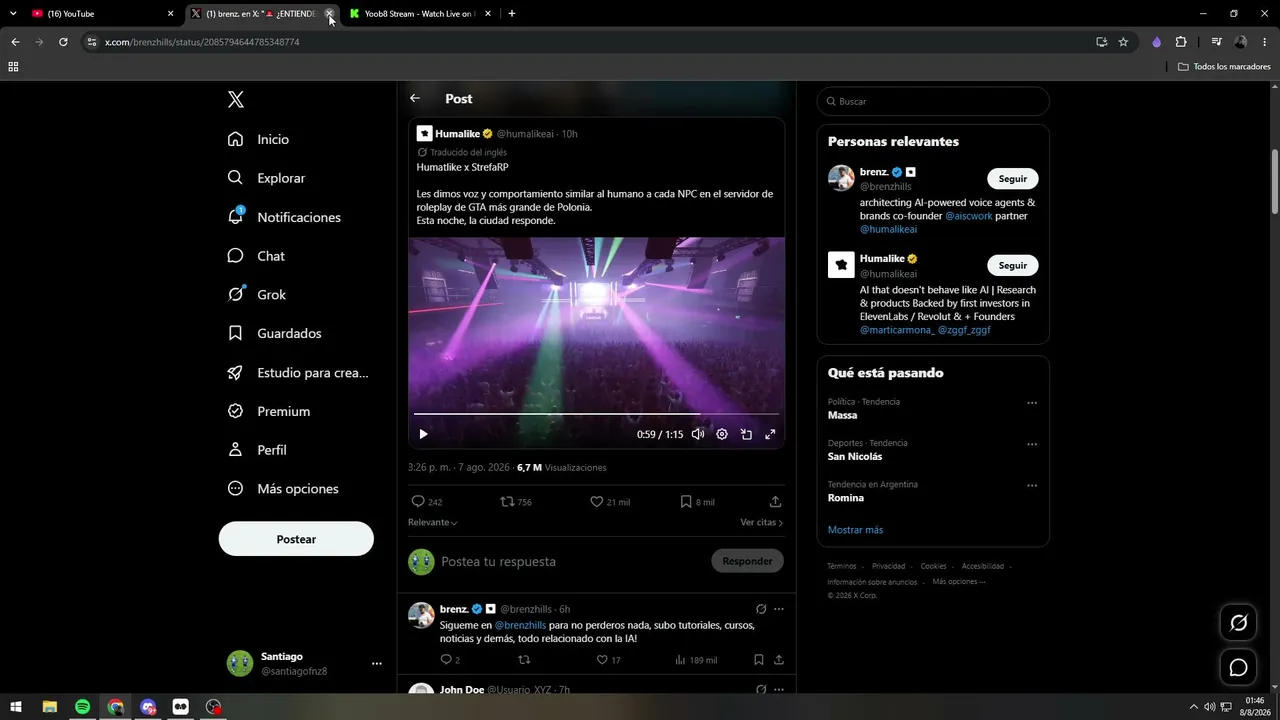Bookmark brenz's reply
The width and height of the screenshot is (1280, 720).
click(759, 660)
